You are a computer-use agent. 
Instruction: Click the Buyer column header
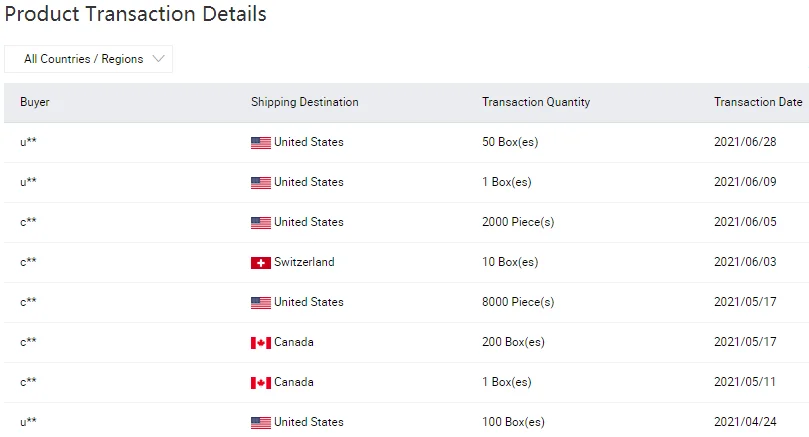point(35,102)
